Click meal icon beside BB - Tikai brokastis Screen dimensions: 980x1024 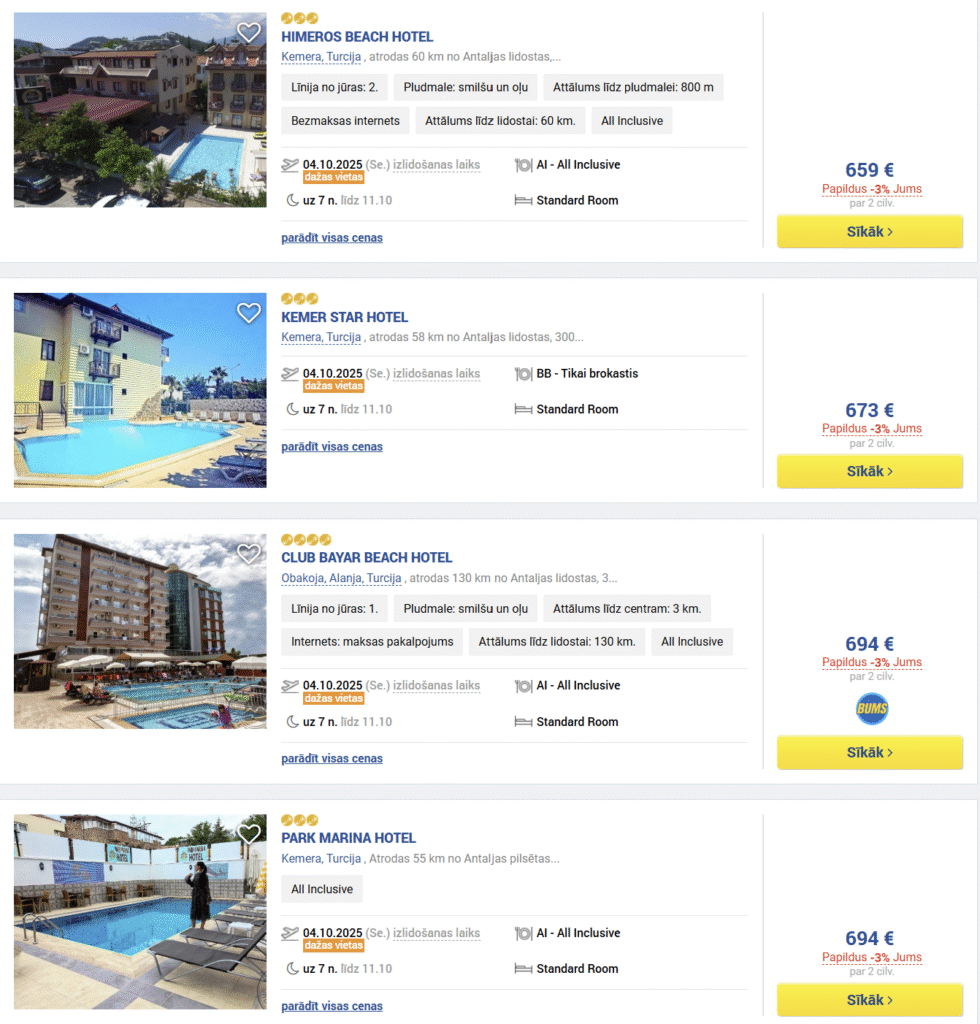point(523,374)
